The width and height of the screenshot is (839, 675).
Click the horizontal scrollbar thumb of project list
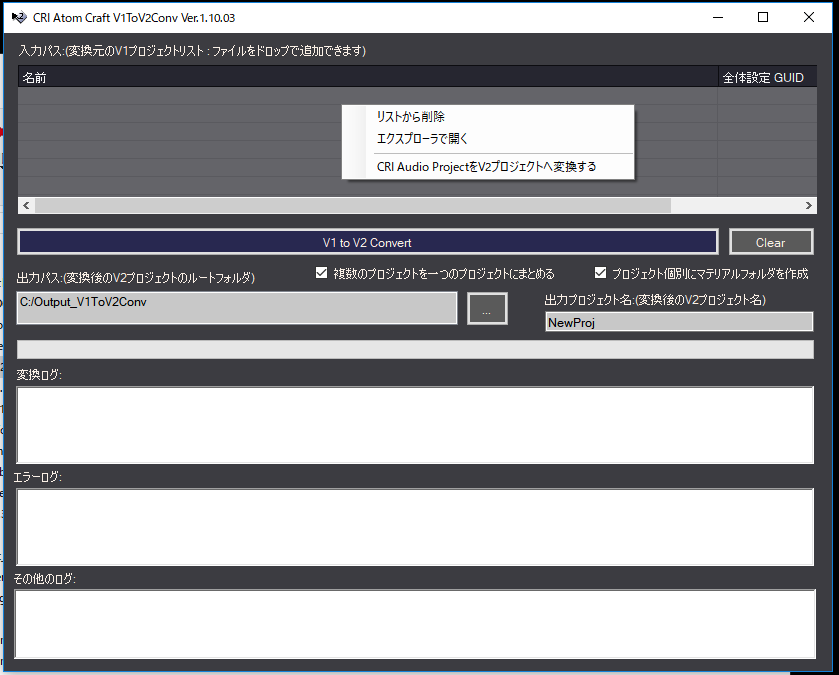353,205
